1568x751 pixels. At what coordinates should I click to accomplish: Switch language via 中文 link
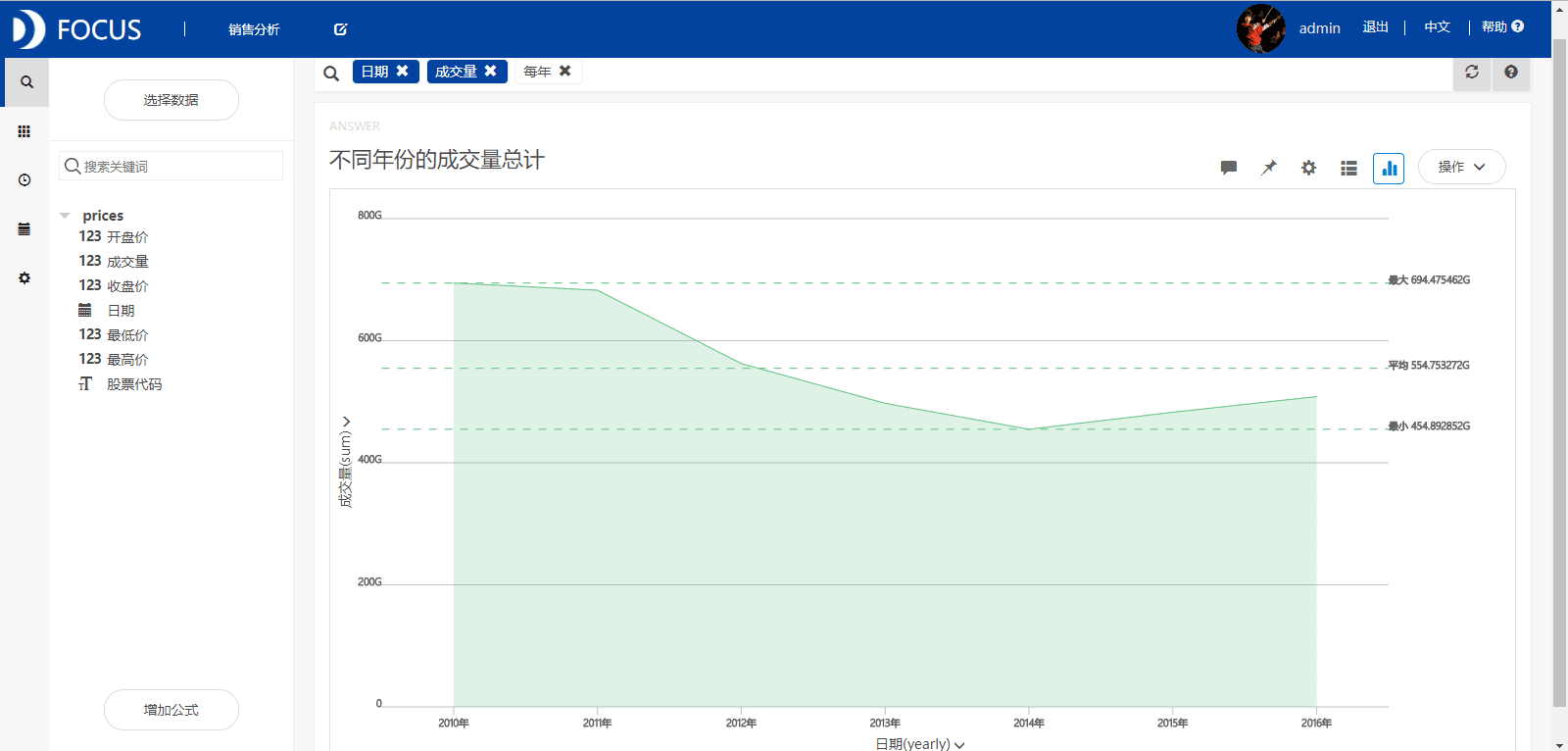point(1437,27)
